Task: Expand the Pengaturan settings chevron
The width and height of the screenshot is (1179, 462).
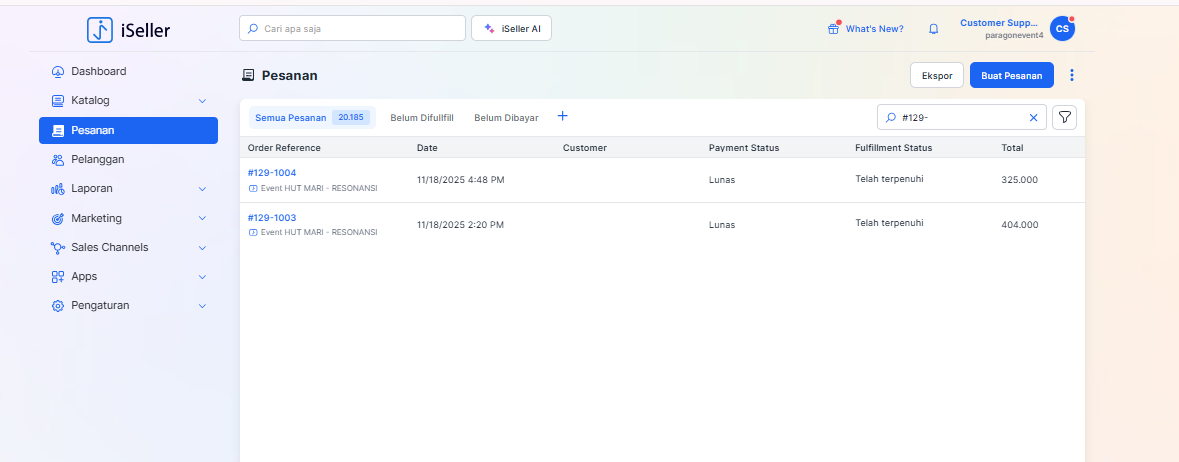Action: click(x=202, y=306)
